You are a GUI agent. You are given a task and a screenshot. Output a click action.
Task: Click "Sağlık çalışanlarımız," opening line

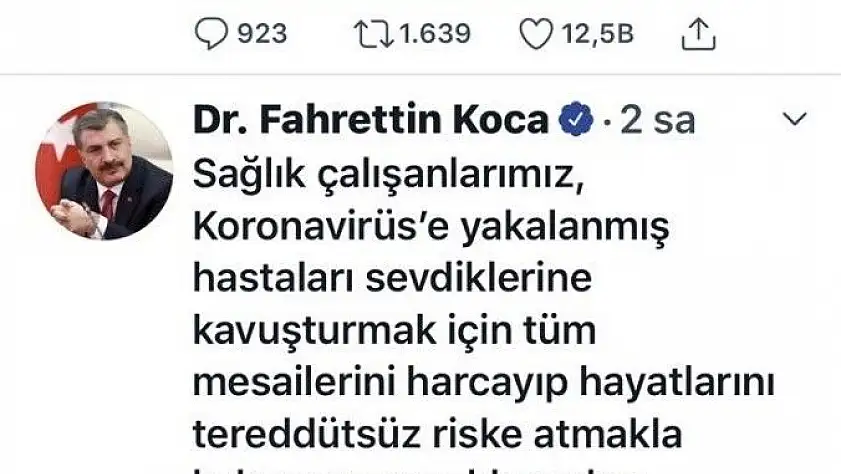click(x=388, y=175)
